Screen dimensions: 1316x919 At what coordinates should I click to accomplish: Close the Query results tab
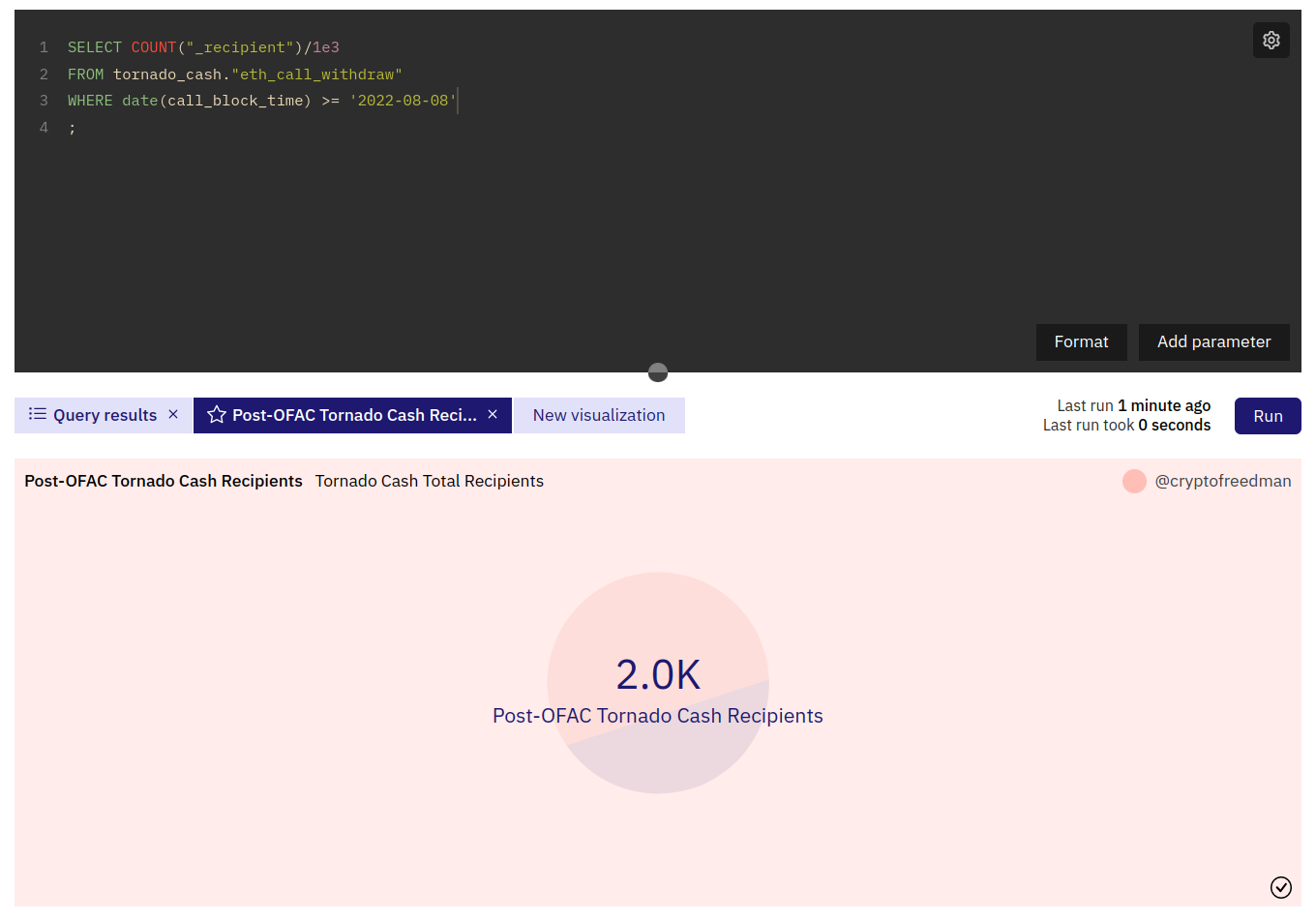pos(173,414)
